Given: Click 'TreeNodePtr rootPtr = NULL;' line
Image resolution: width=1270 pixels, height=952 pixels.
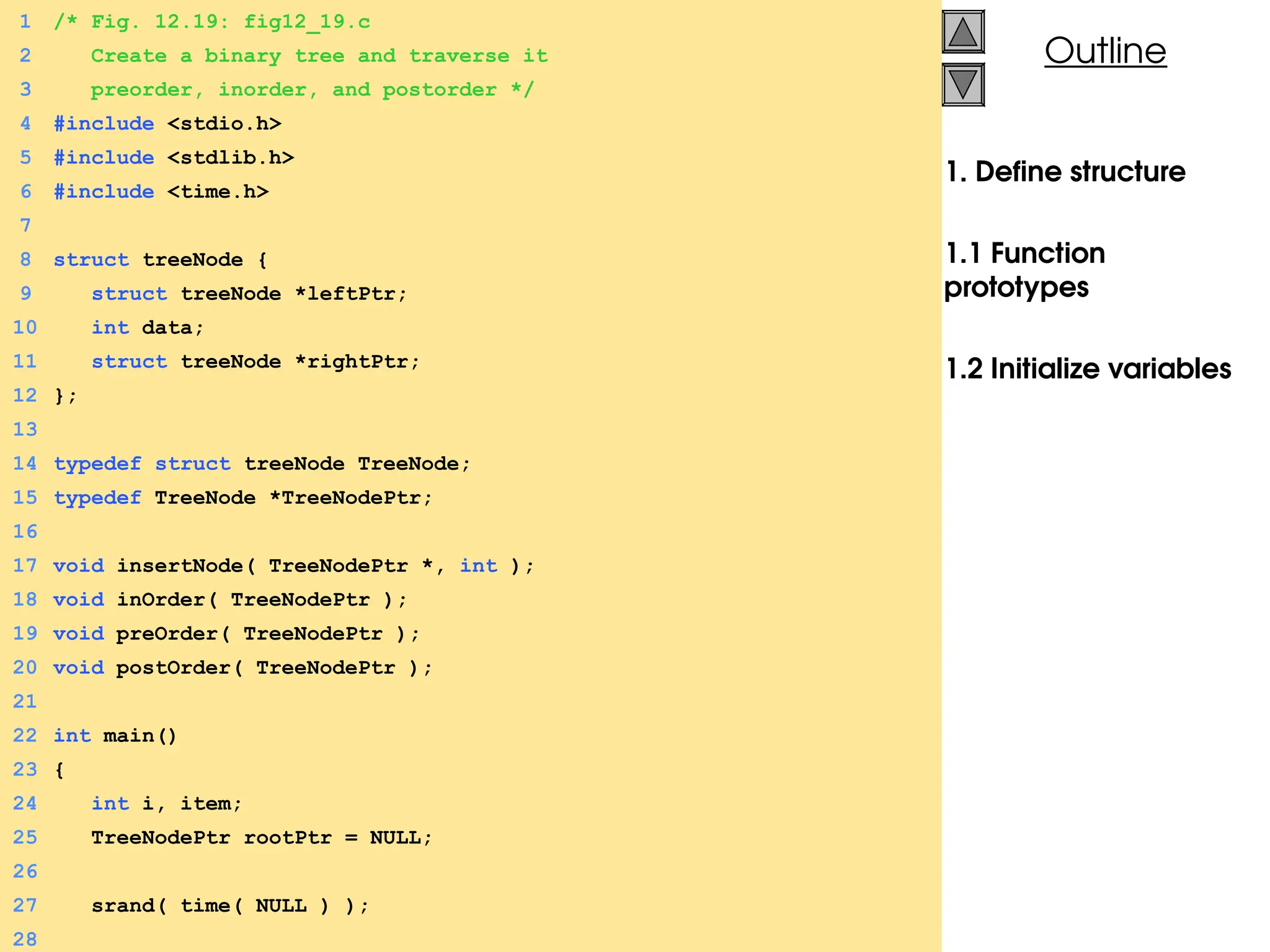Looking at the screenshot, I should pyautogui.click(x=262, y=838).
